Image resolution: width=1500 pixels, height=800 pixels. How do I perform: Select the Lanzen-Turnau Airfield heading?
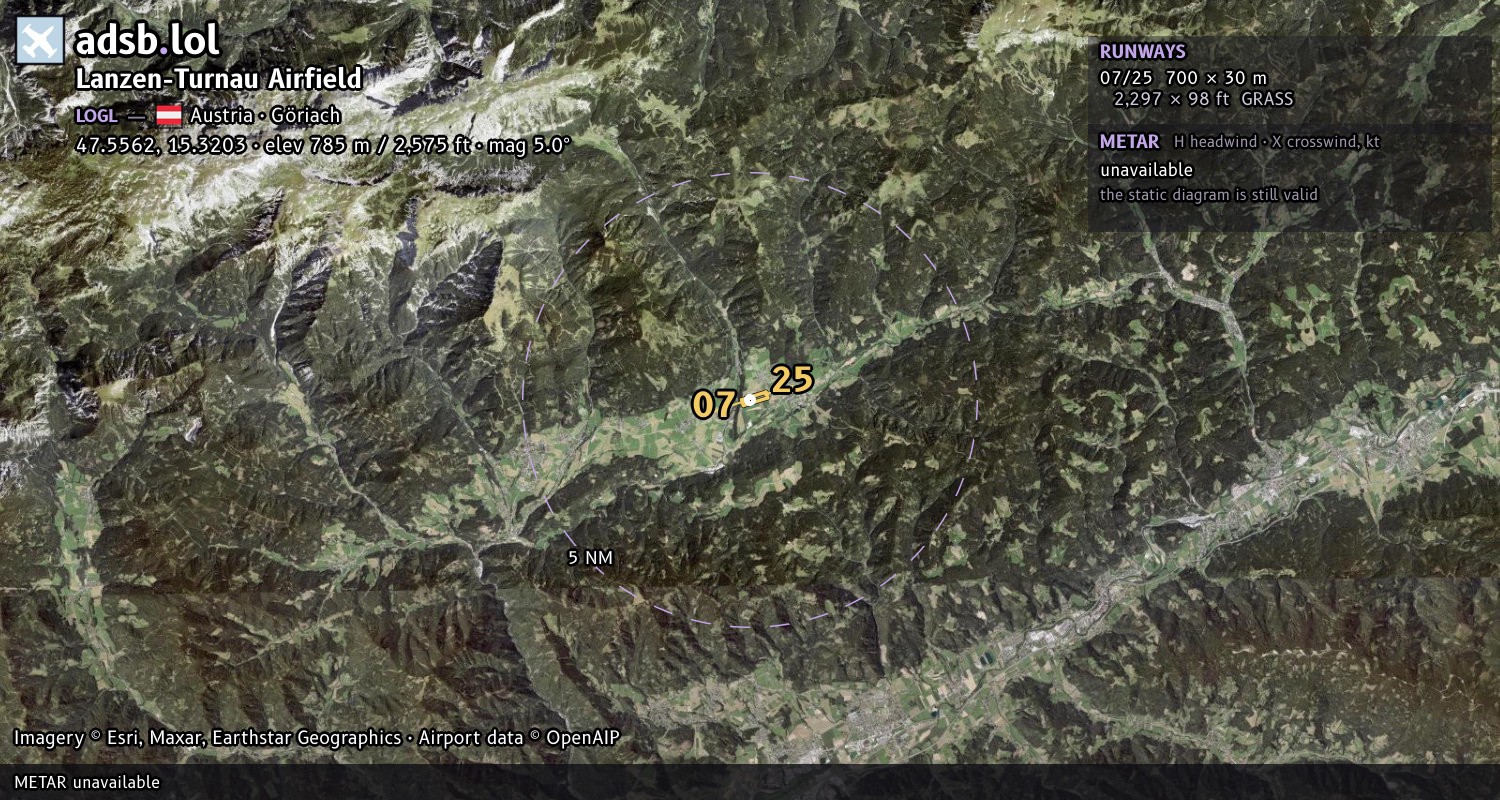coord(219,79)
